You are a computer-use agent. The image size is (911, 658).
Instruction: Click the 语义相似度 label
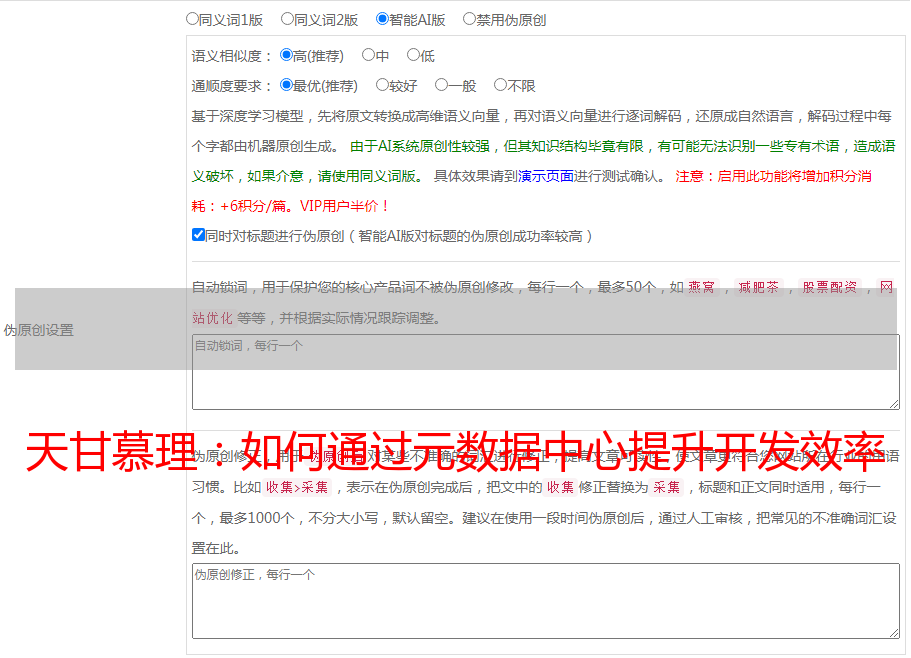[232, 56]
